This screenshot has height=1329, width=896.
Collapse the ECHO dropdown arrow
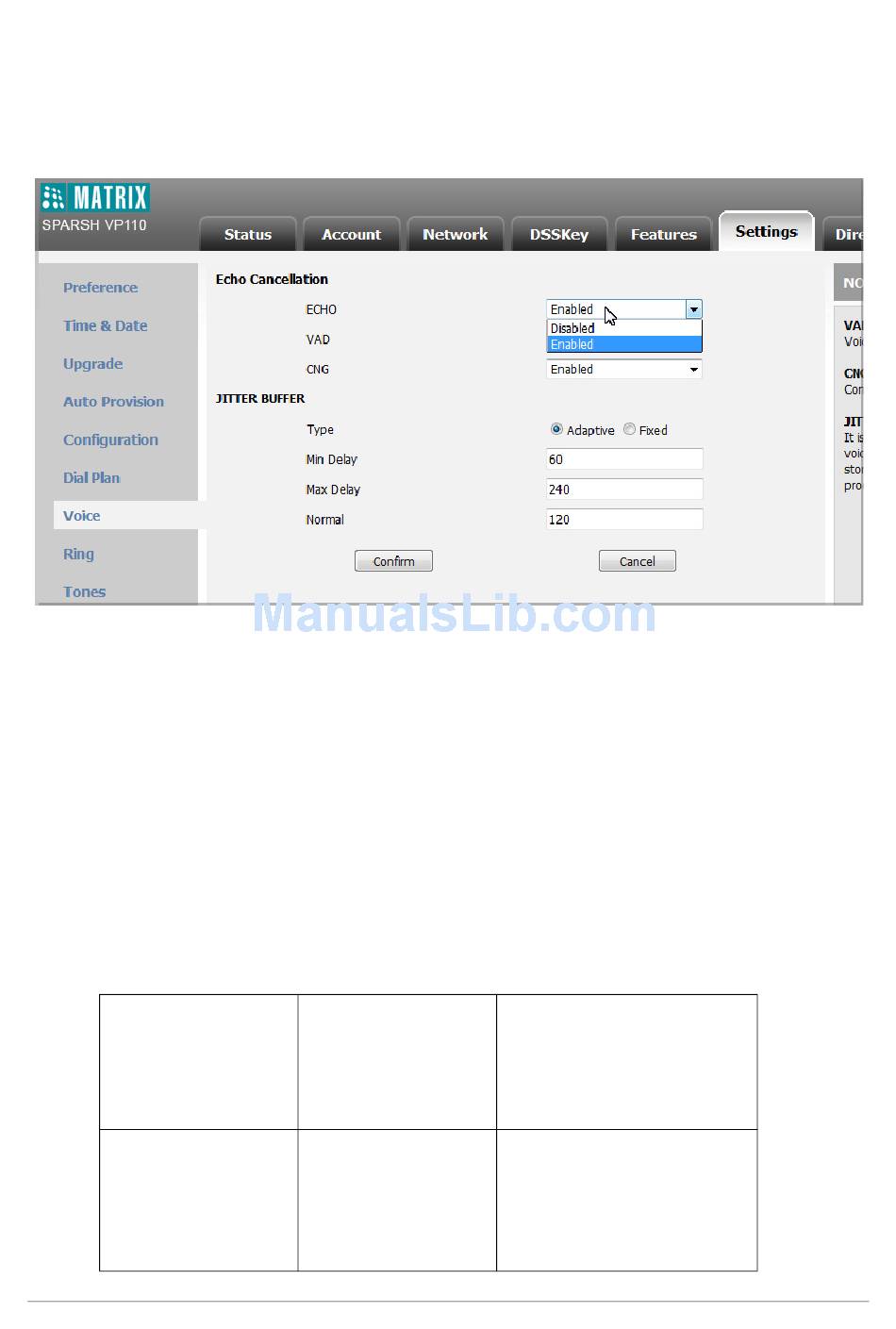pos(694,309)
